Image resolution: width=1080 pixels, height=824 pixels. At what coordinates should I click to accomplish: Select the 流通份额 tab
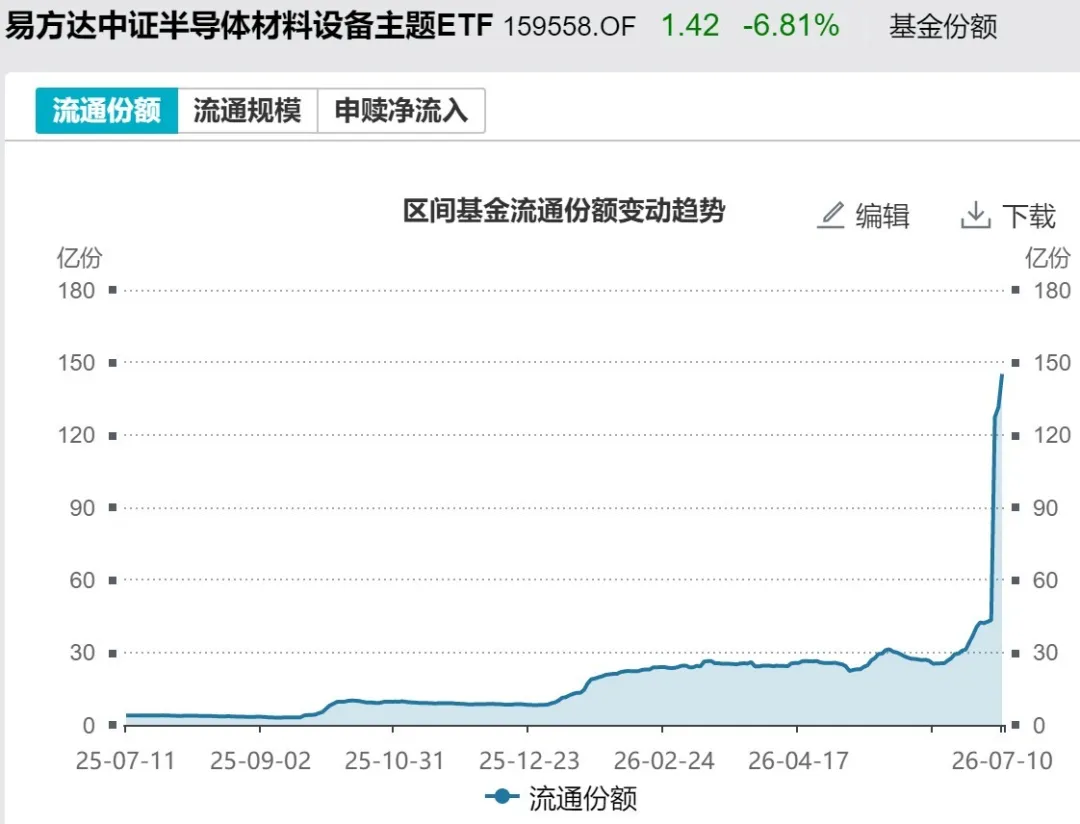(x=107, y=110)
